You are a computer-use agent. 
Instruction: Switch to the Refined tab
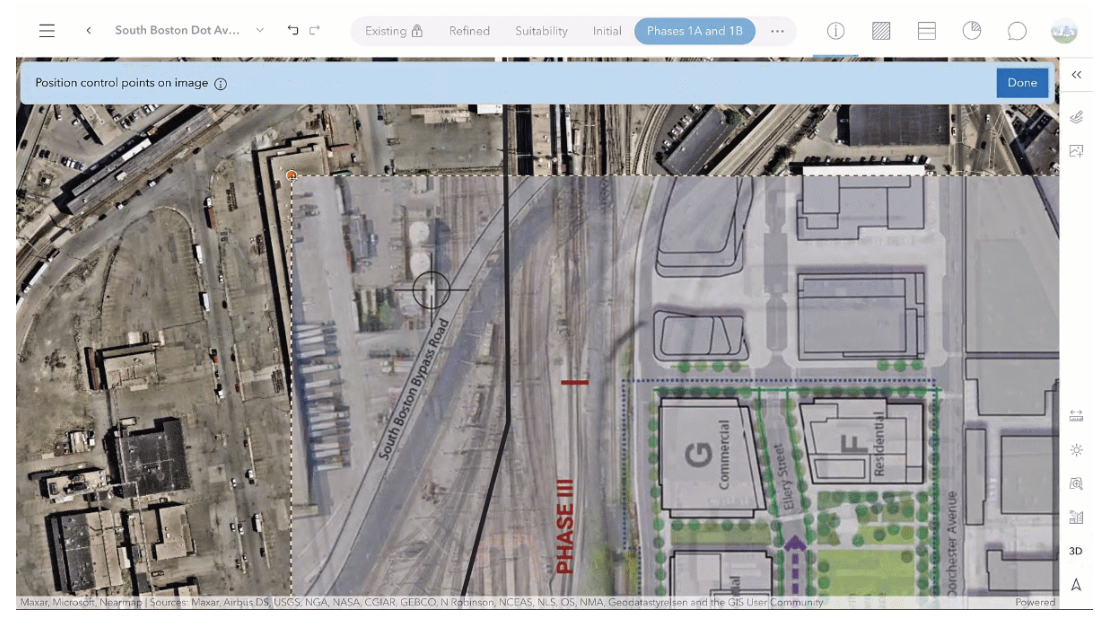coord(469,31)
